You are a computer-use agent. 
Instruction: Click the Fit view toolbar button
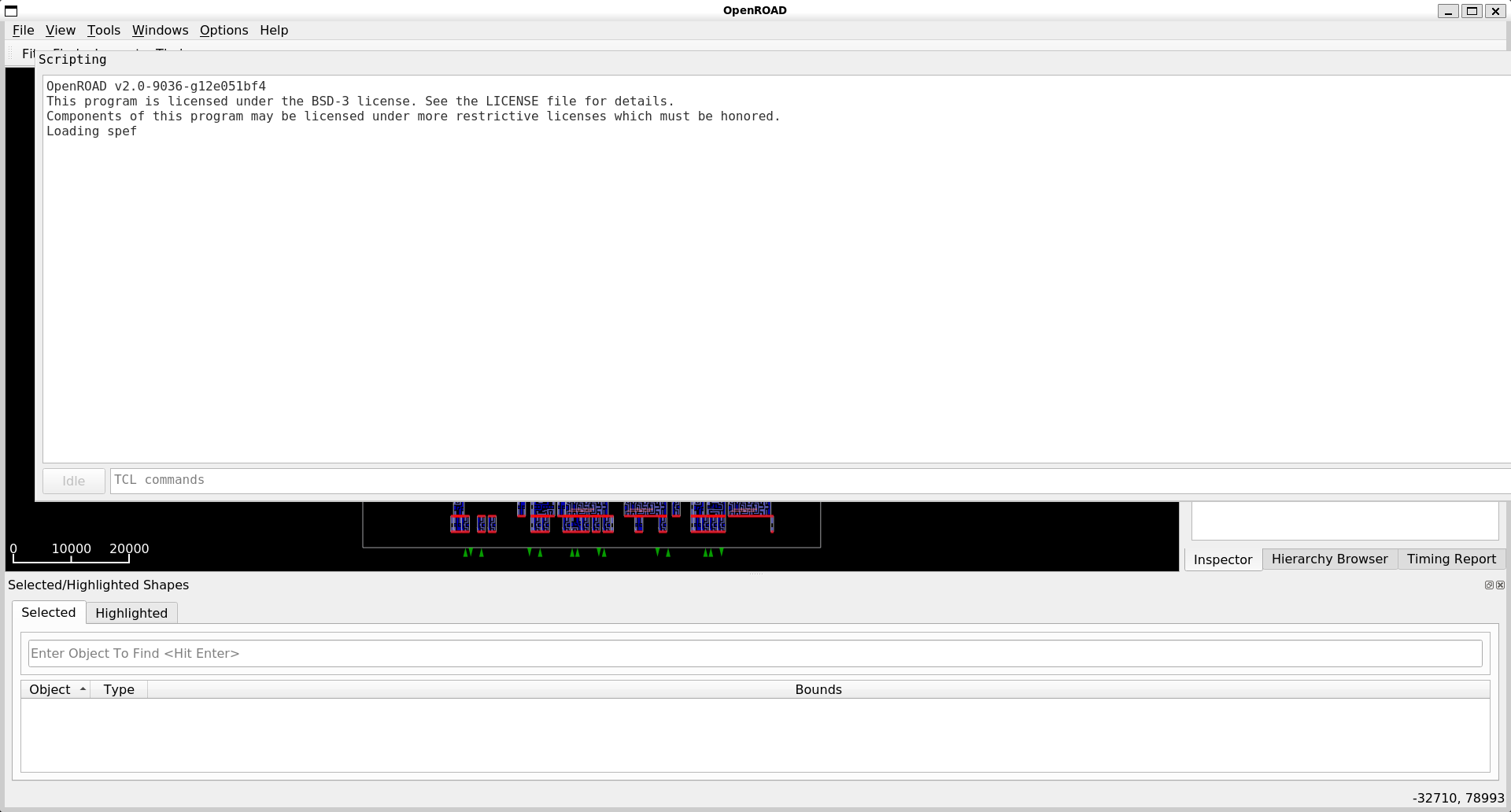(30, 54)
